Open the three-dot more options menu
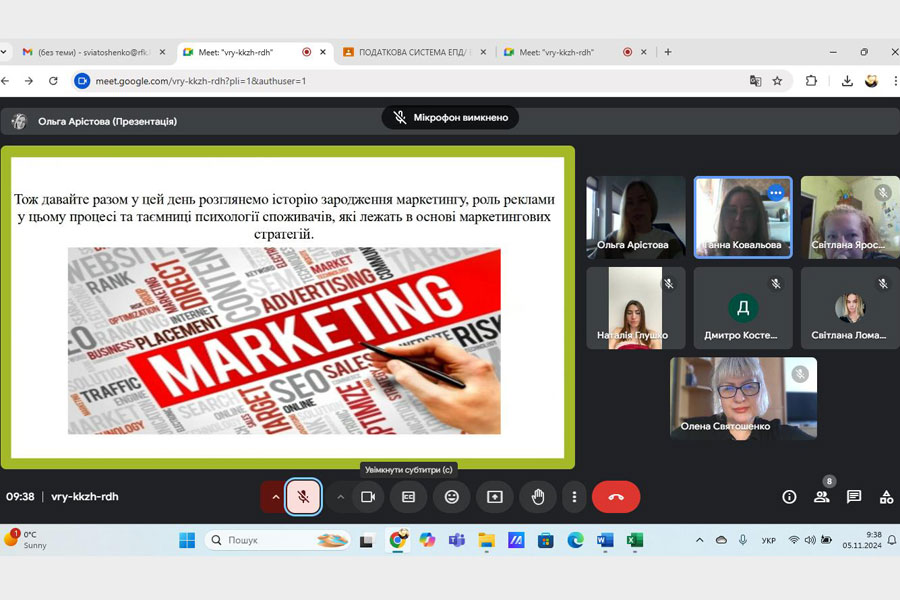Viewport: 900px width, 600px height. coord(574,497)
